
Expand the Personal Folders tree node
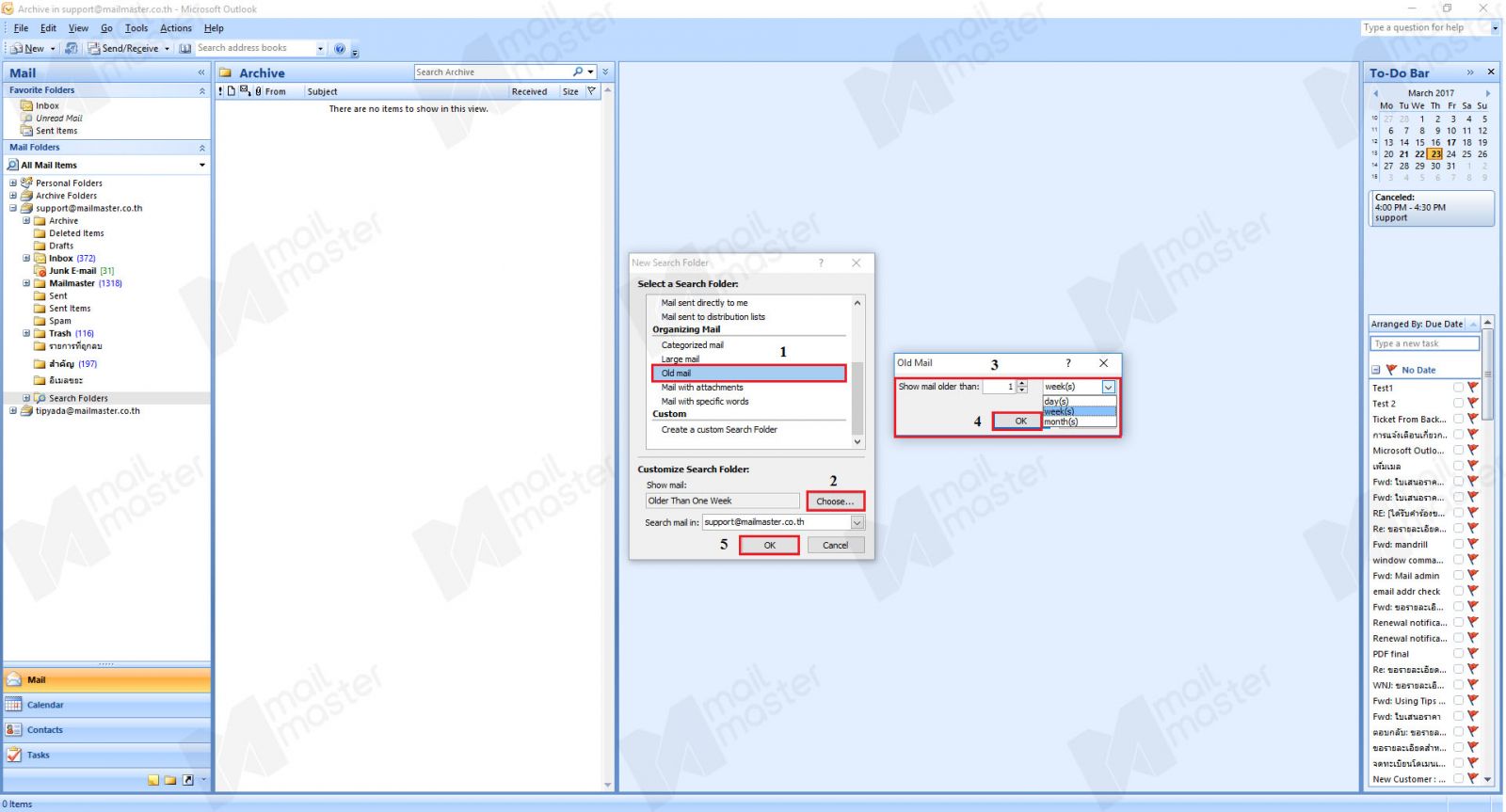[13, 183]
